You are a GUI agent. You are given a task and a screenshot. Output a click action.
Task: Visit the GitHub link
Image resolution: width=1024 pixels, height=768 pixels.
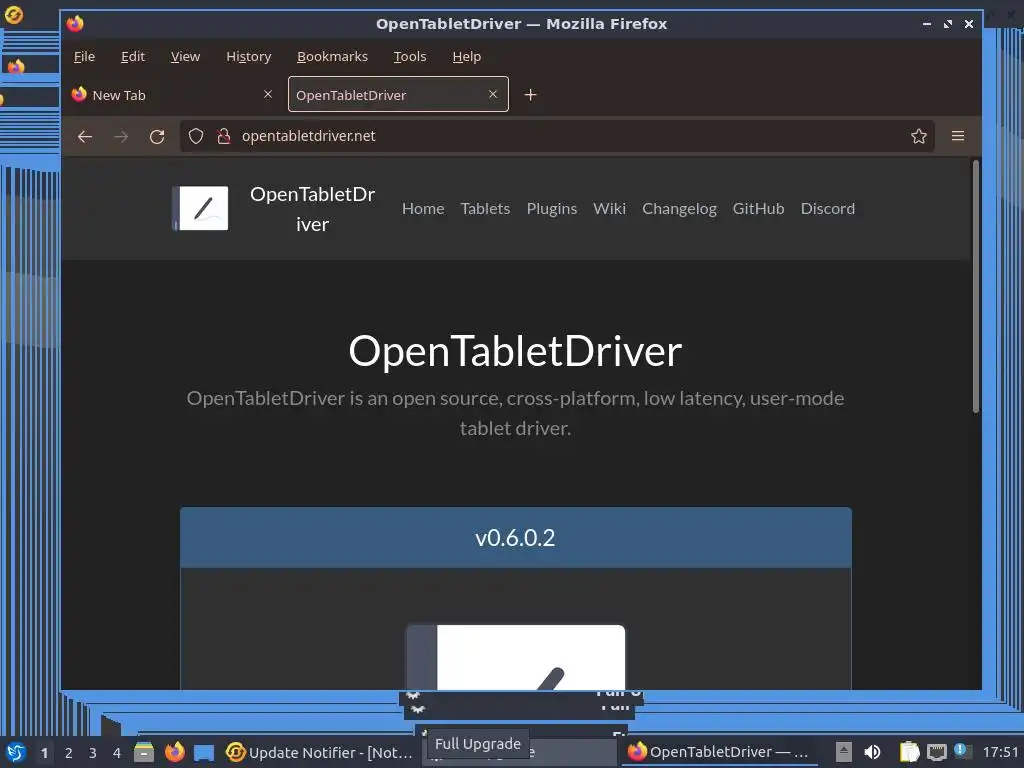pos(758,209)
